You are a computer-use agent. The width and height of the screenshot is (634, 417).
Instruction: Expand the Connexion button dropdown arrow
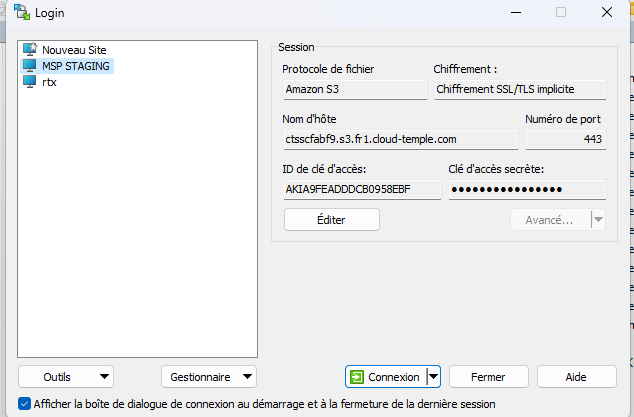pos(433,377)
